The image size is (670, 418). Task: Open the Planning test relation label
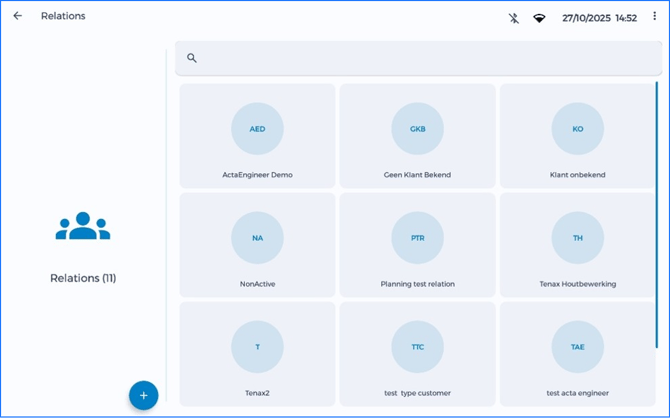417,284
